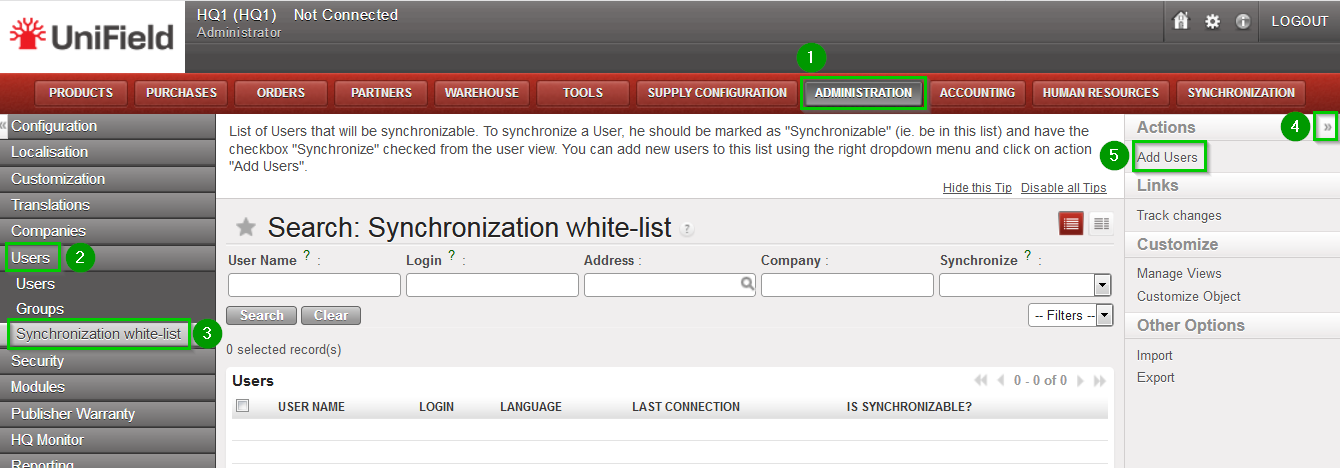Viewport: 1340px width, 468px height.
Task: Collapse the right Actions sidebar
Action: pyautogui.click(x=1327, y=127)
